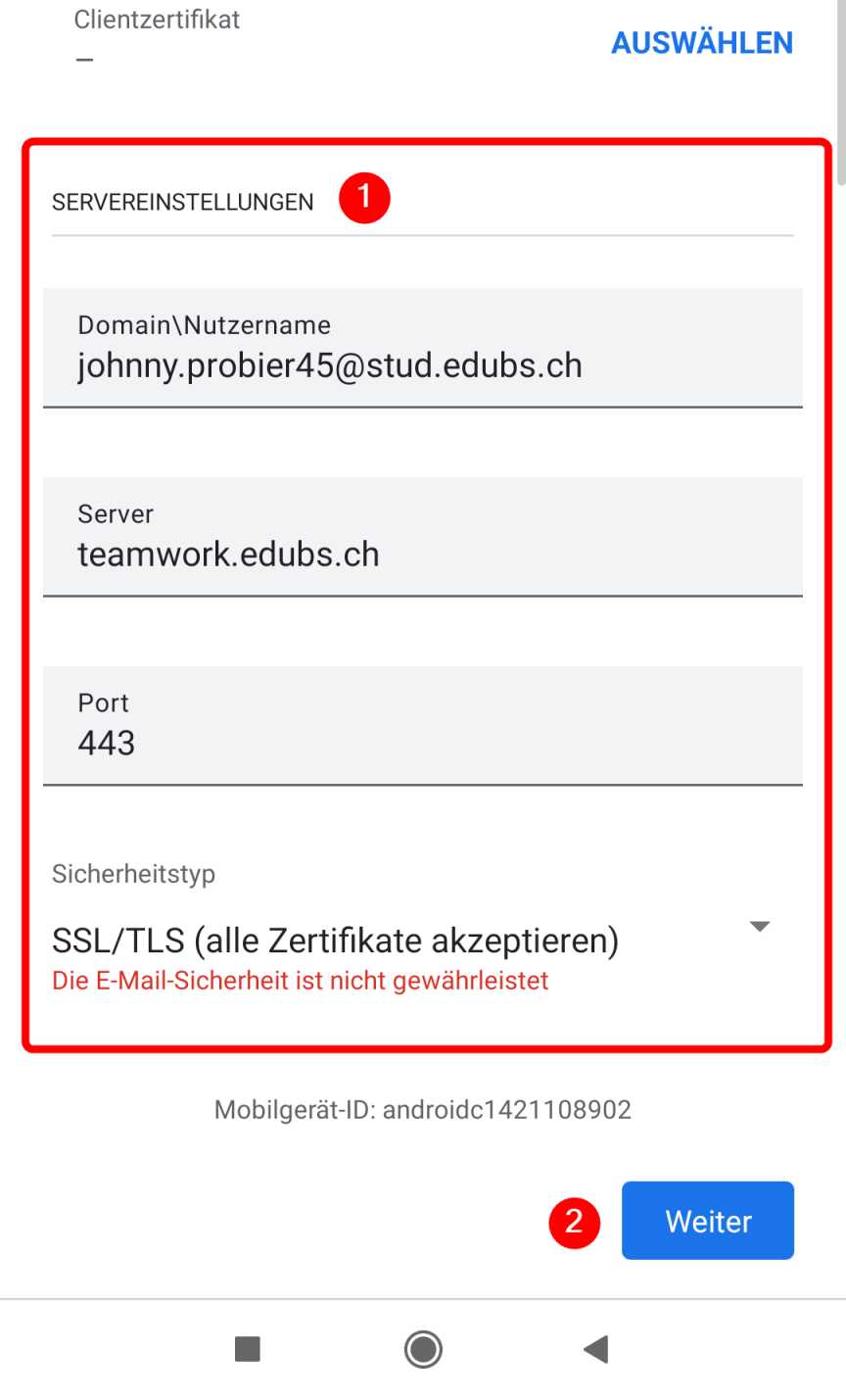
Task: Tap the SERVEREINSTELLUNGEN section header
Action: [183, 203]
